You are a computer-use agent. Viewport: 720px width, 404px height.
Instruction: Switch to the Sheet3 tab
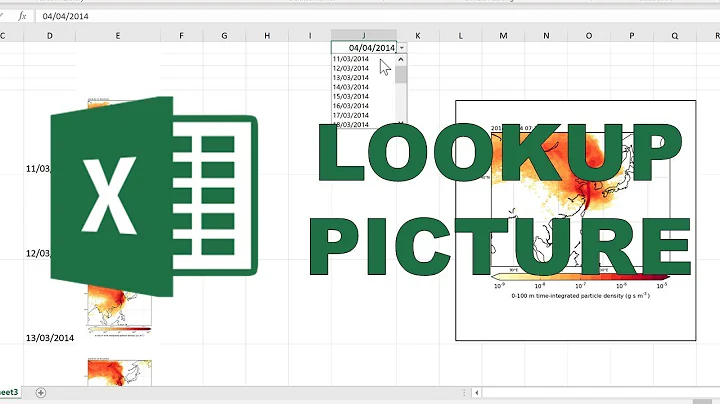[x=9, y=392]
